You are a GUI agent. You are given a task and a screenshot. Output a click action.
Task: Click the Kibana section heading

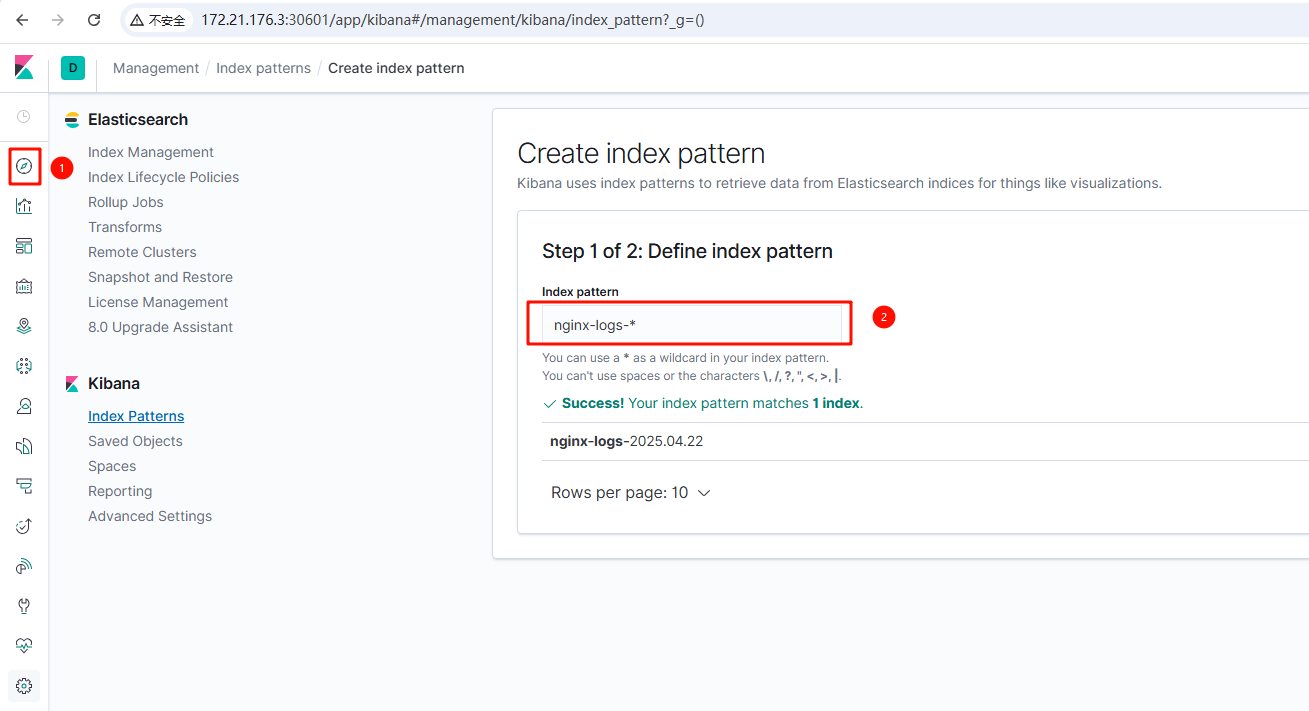[114, 383]
